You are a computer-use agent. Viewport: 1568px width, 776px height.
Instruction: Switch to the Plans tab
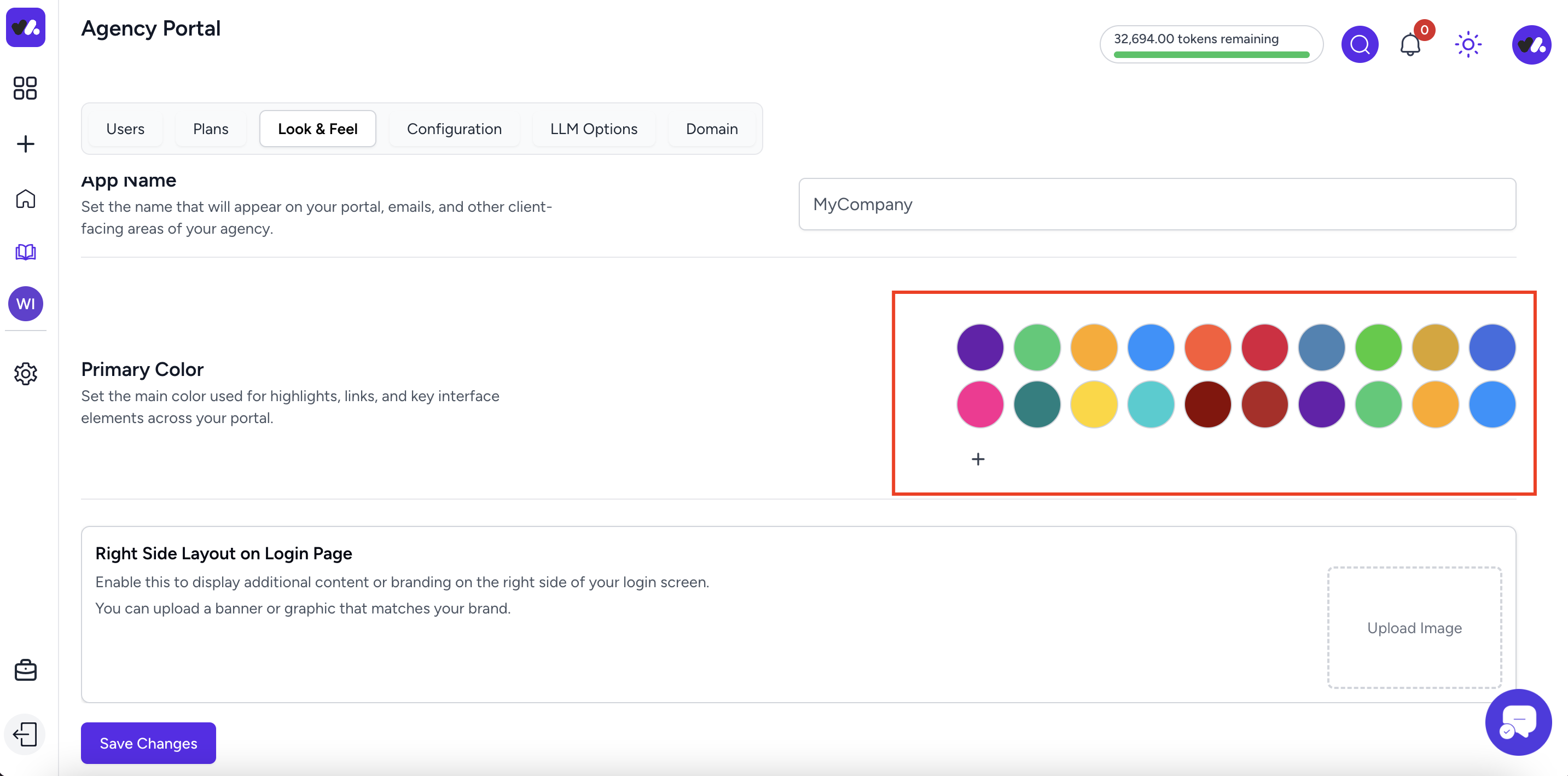pyautogui.click(x=211, y=129)
